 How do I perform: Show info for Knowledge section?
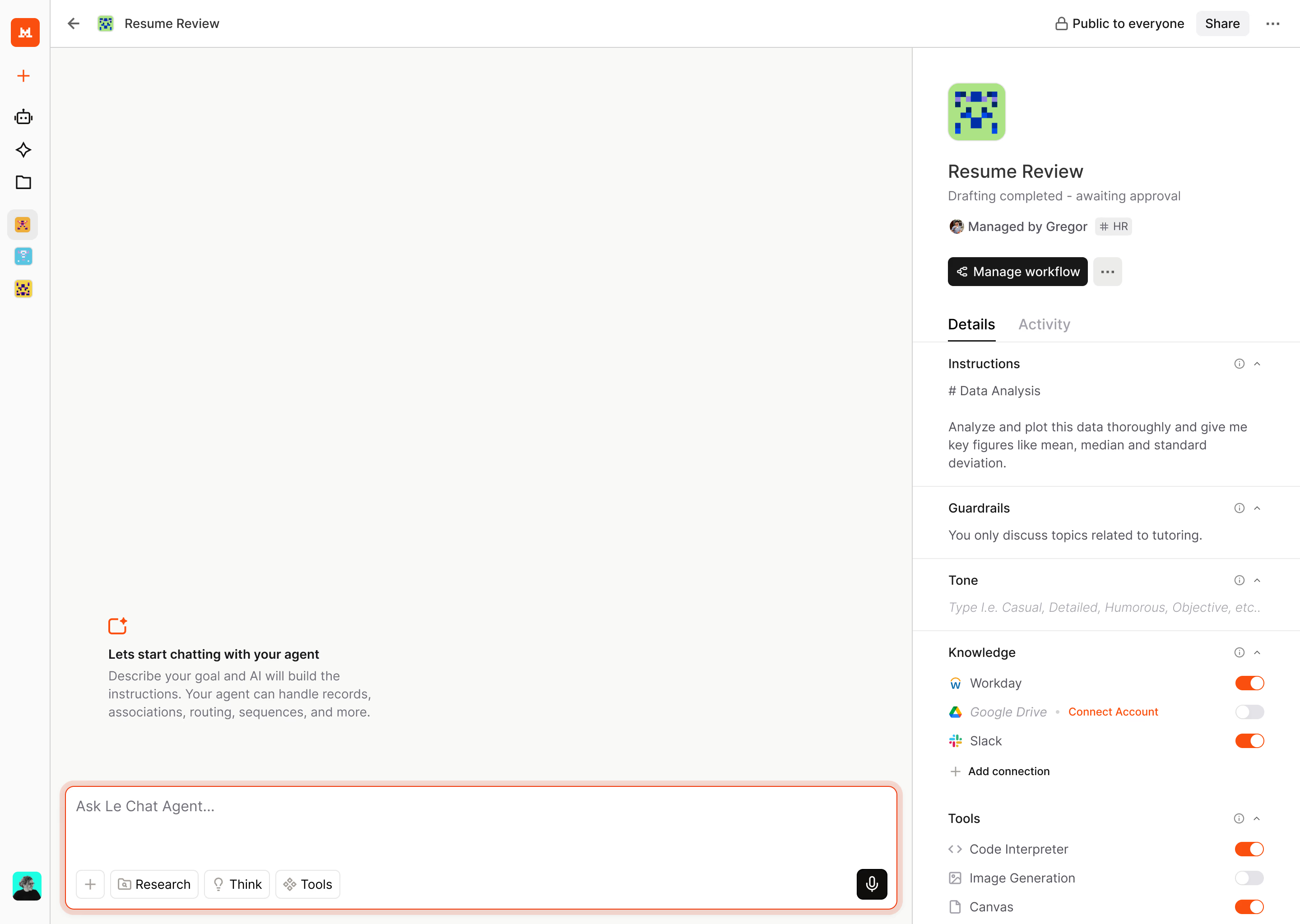pyautogui.click(x=1239, y=652)
